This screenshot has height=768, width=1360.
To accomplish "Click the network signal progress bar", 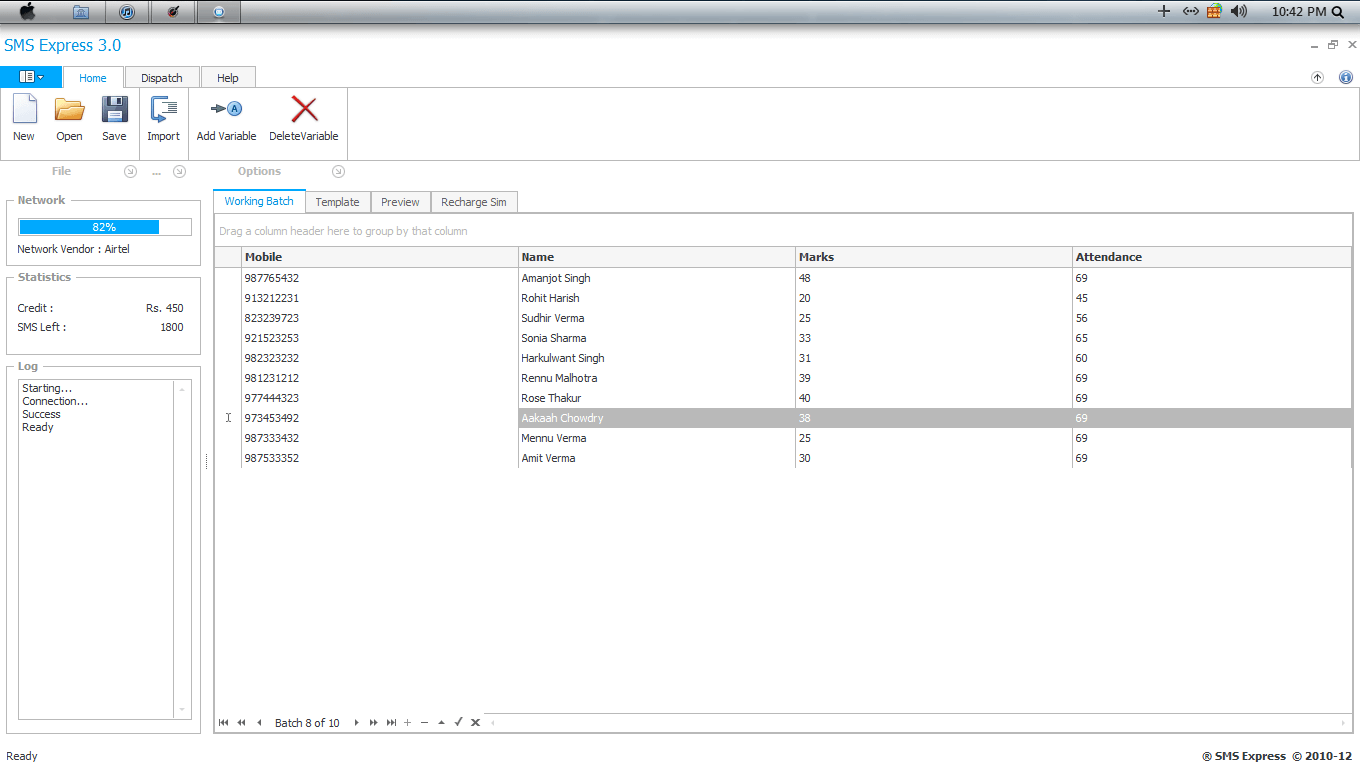I will point(105,227).
